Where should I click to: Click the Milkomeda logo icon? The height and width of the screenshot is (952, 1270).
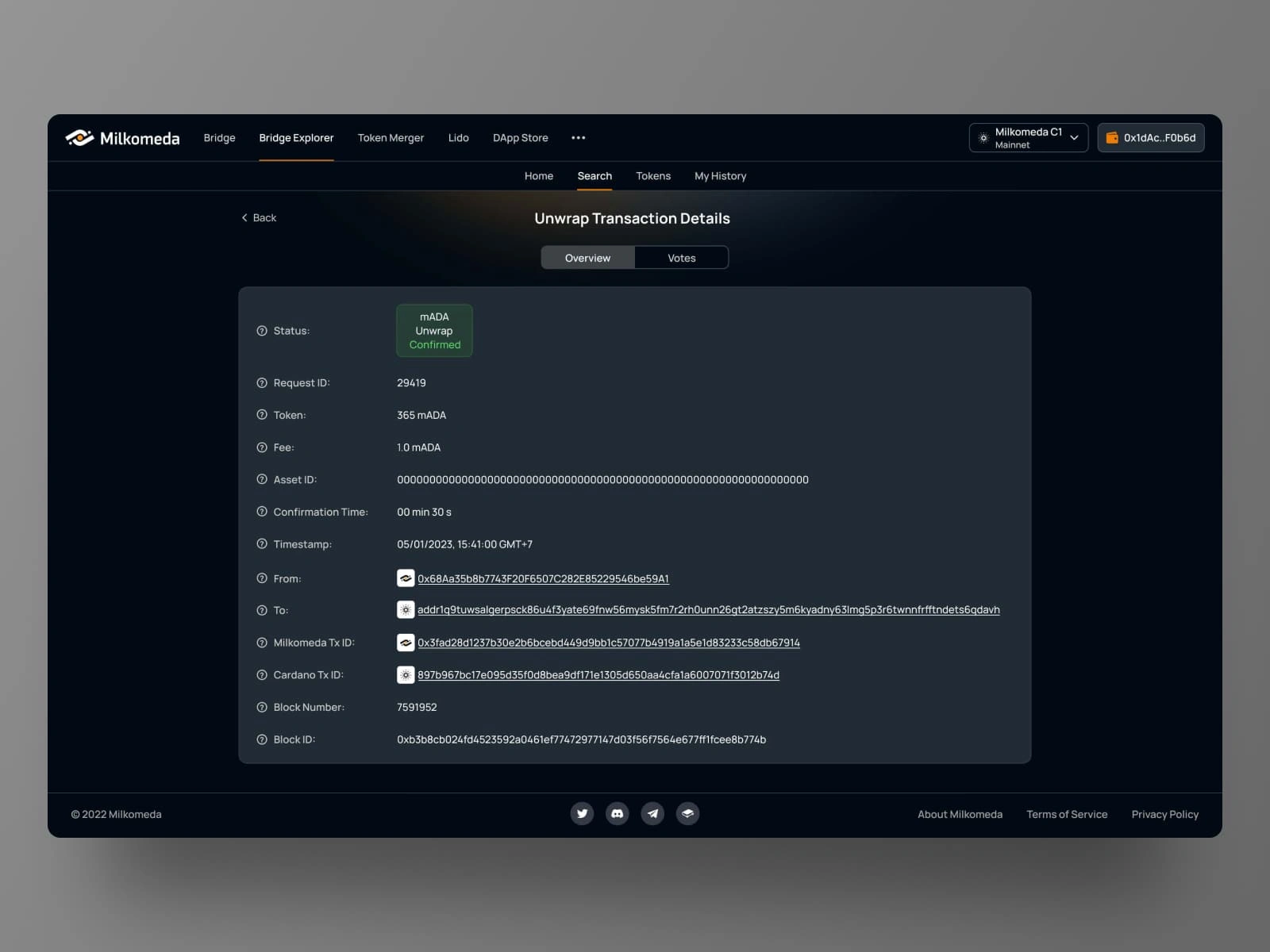click(80, 138)
